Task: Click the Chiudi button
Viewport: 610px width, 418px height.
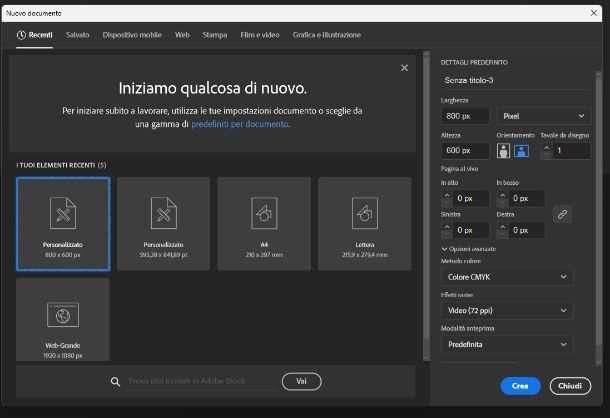Action: [x=570, y=386]
